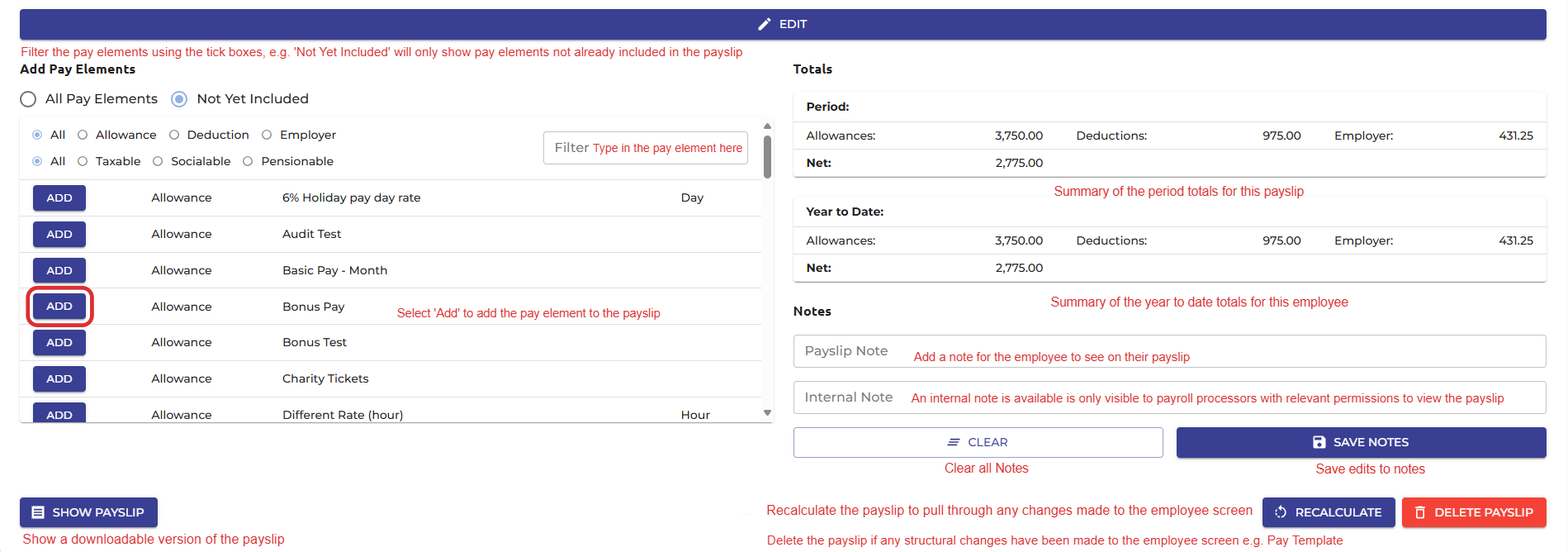Click the Edit bar at the top
This screenshot has height=552, width=1568.
click(783, 24)
